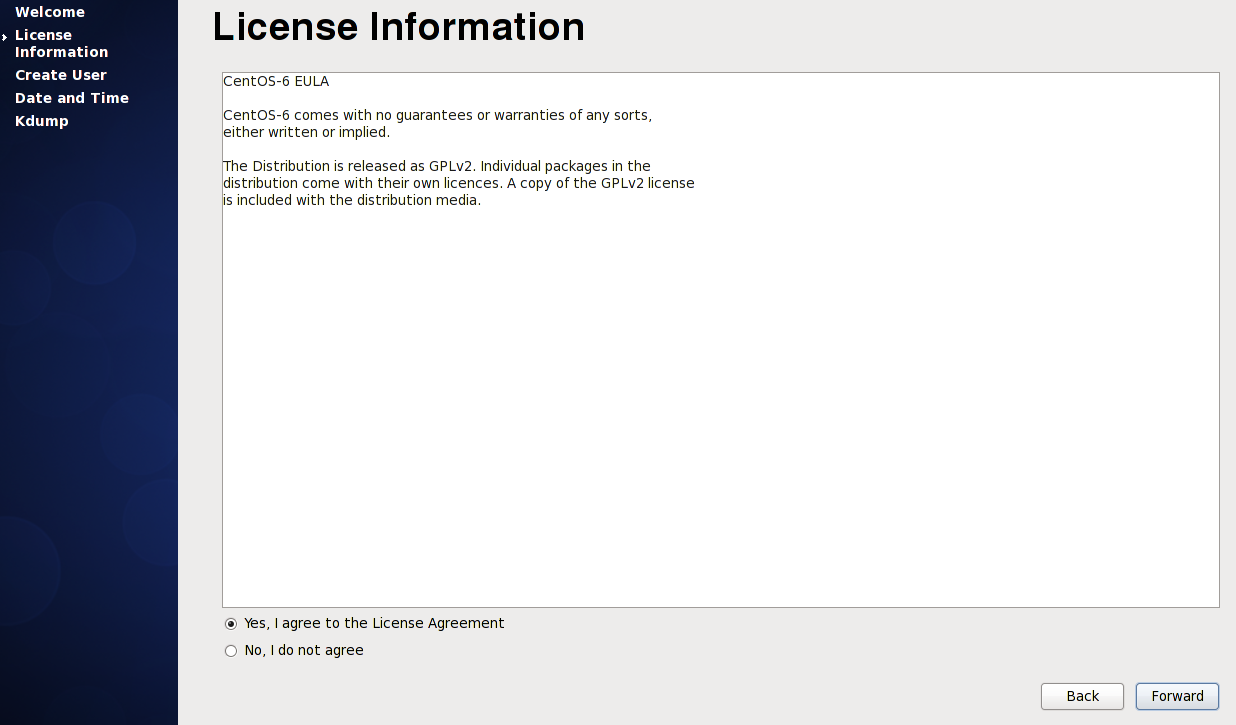The height and width of the screenshot is (725, 1236).
Task: Click the current-step arrow beside License Information
Action: click(x=5, y=36)
